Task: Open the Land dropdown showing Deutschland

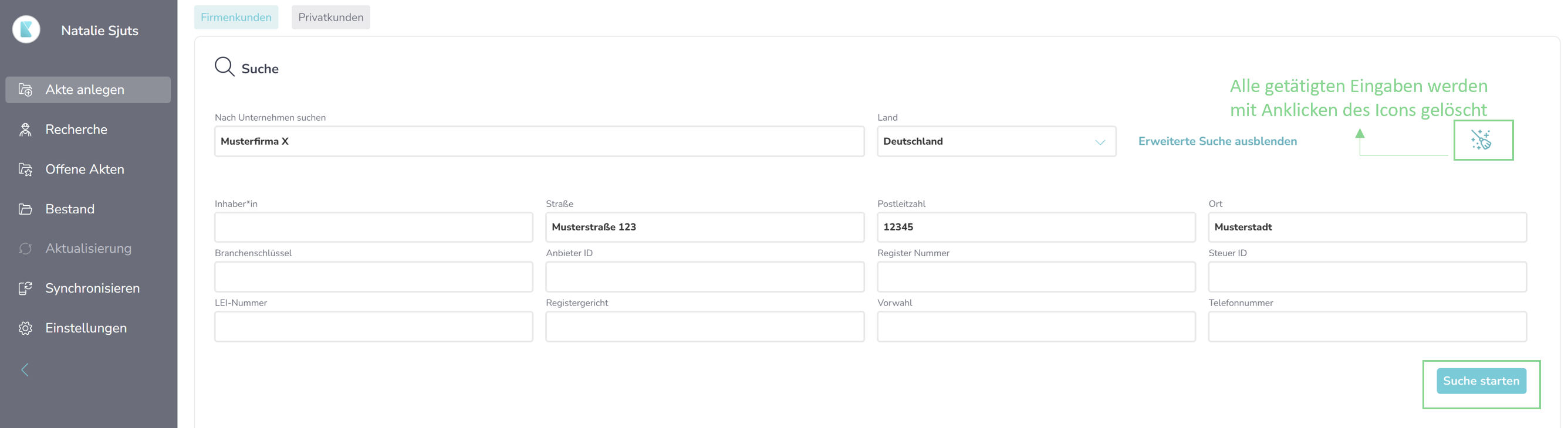Action: point(996,141)
